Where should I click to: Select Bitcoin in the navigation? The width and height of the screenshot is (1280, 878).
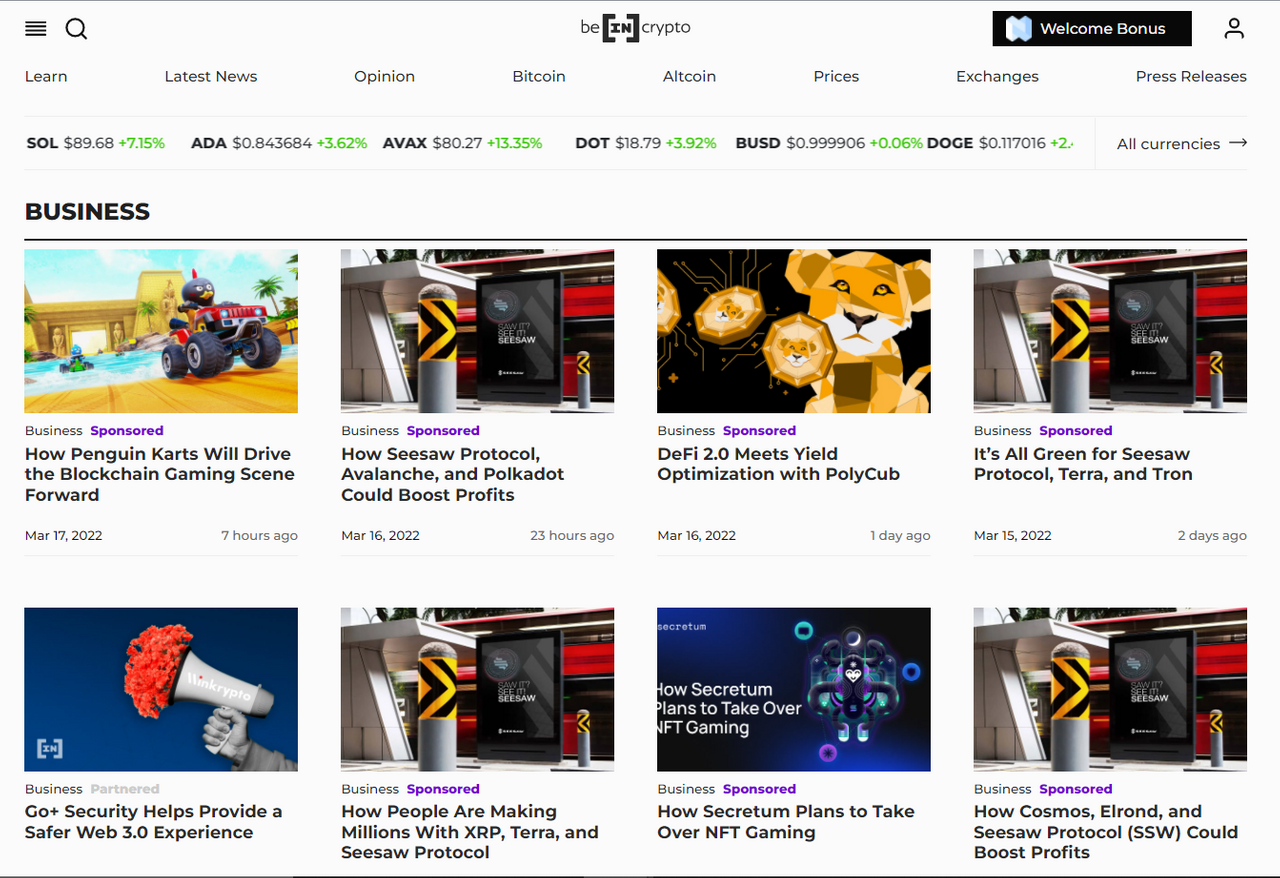(539, 76)
